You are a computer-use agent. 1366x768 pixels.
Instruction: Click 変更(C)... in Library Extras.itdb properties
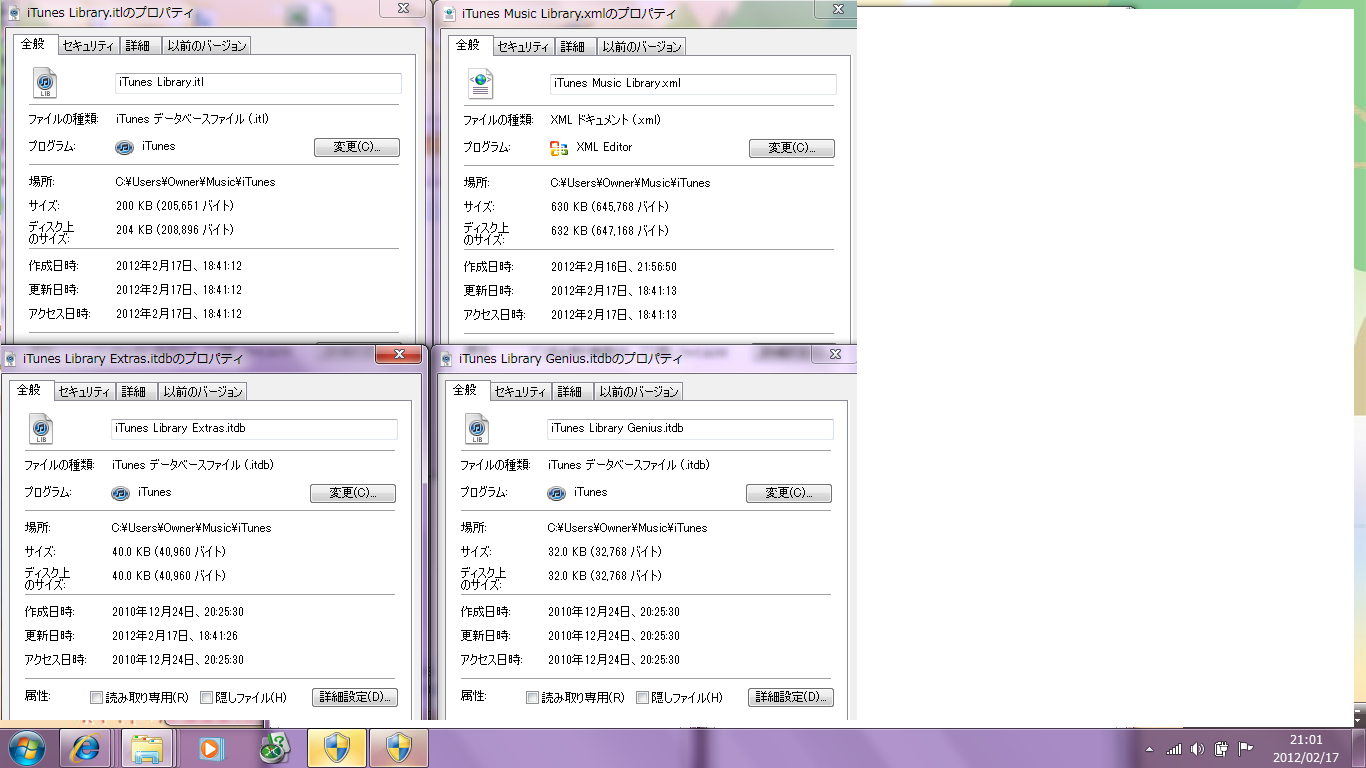[353, 494]
